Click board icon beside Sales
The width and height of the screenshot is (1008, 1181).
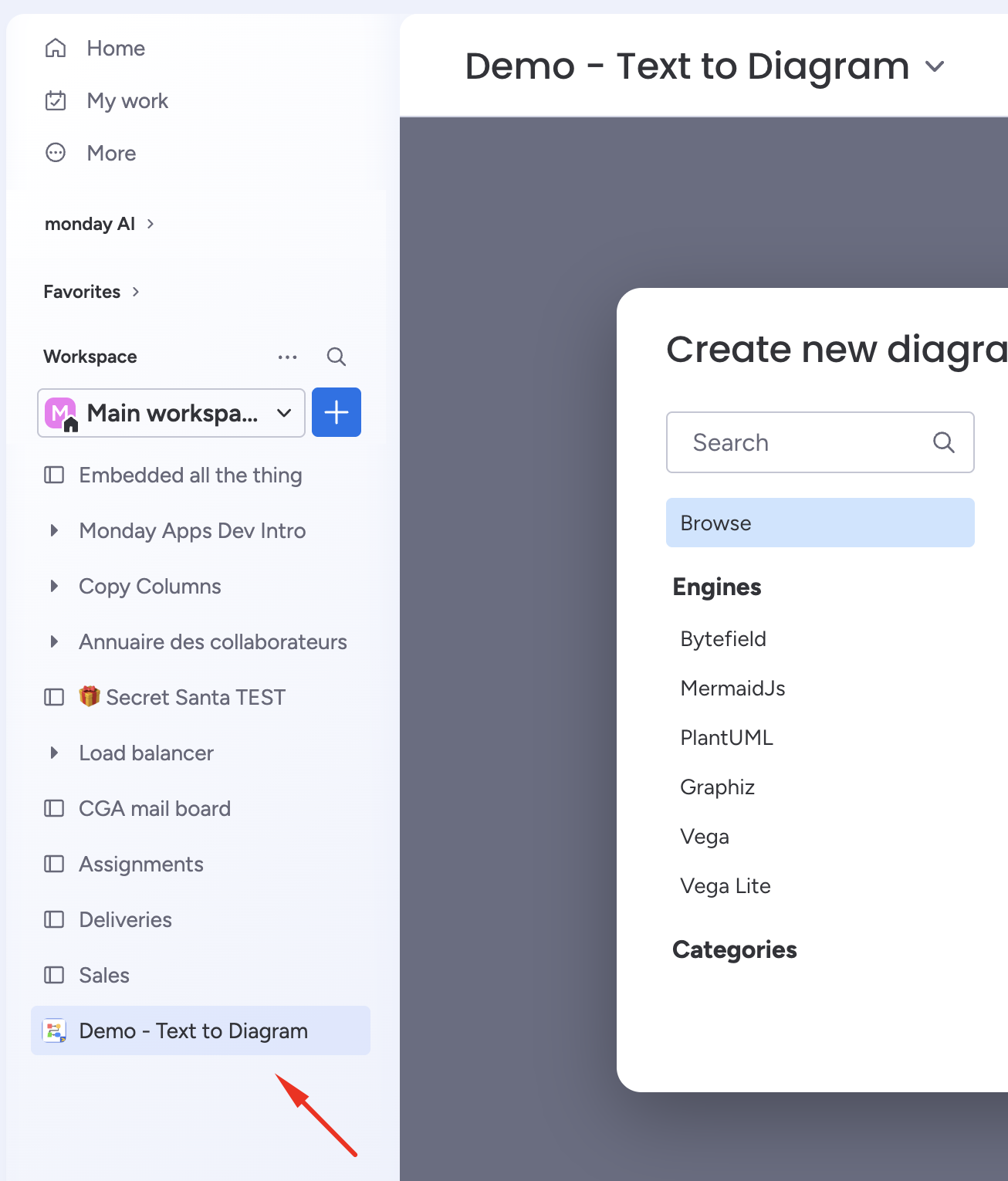coord(54,975)
